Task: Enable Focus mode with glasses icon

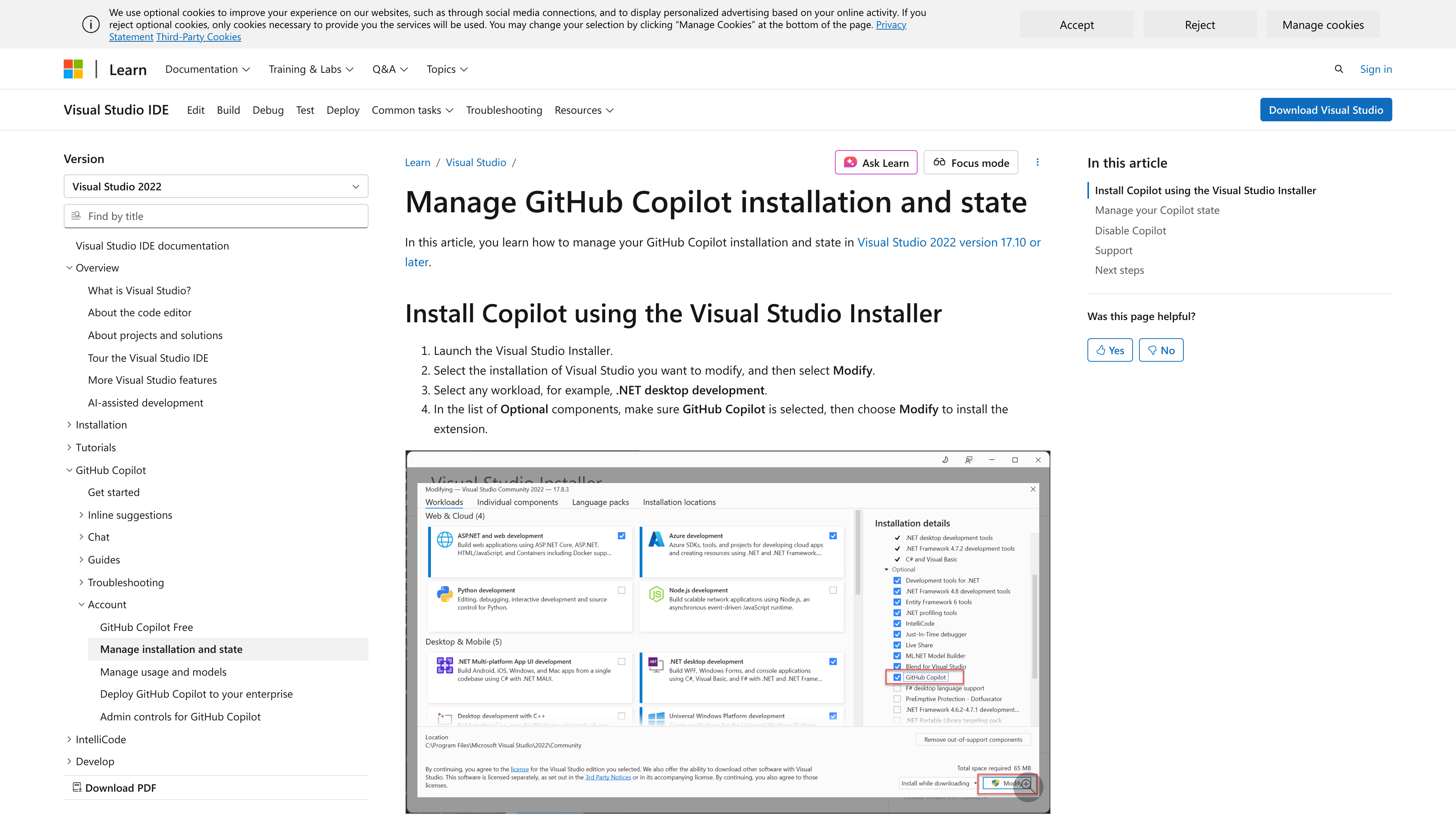Action: point(971,163)
